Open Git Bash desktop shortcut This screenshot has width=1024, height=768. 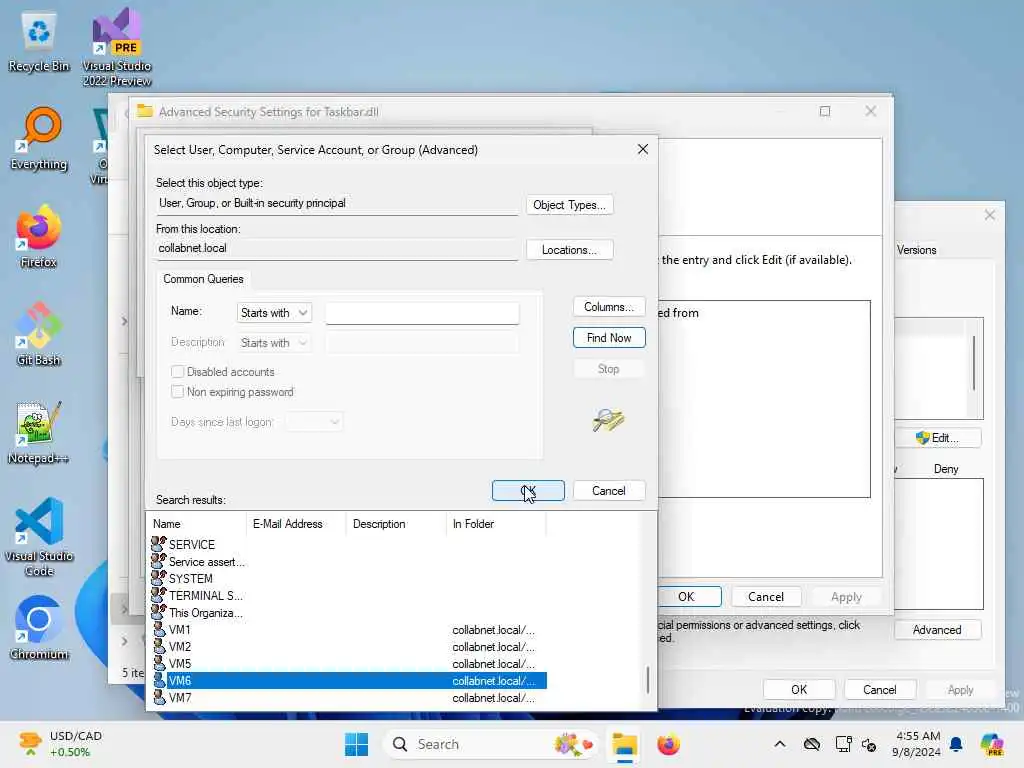tap(39, 334)
